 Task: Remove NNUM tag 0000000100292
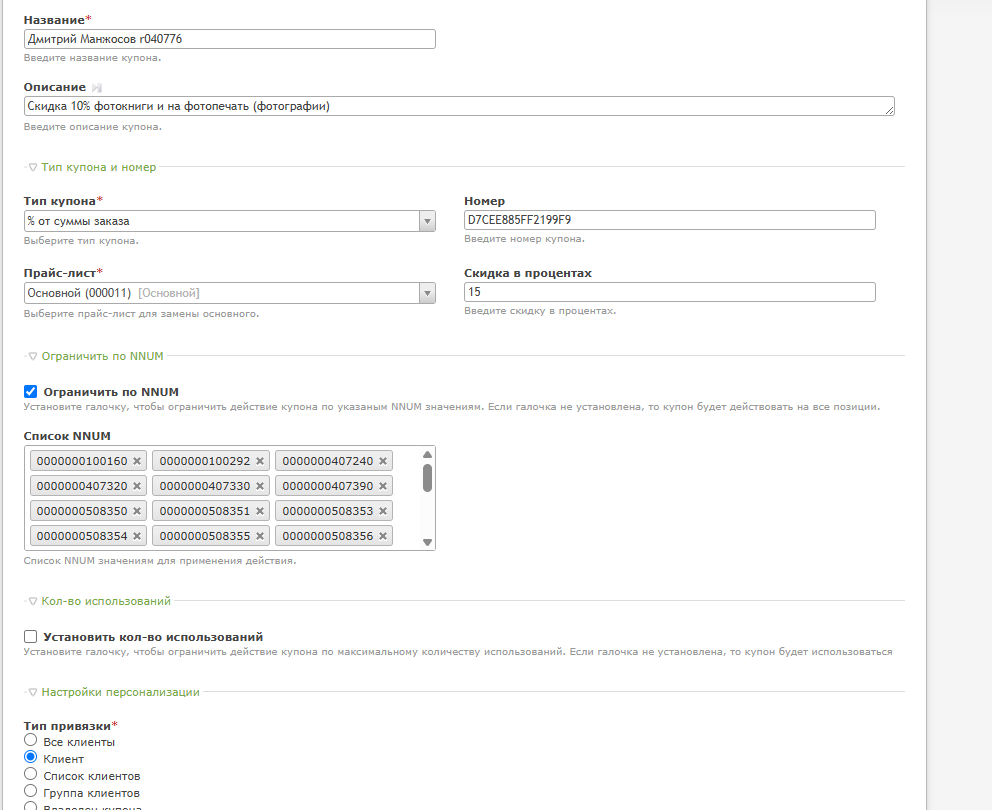coord(259,461)
